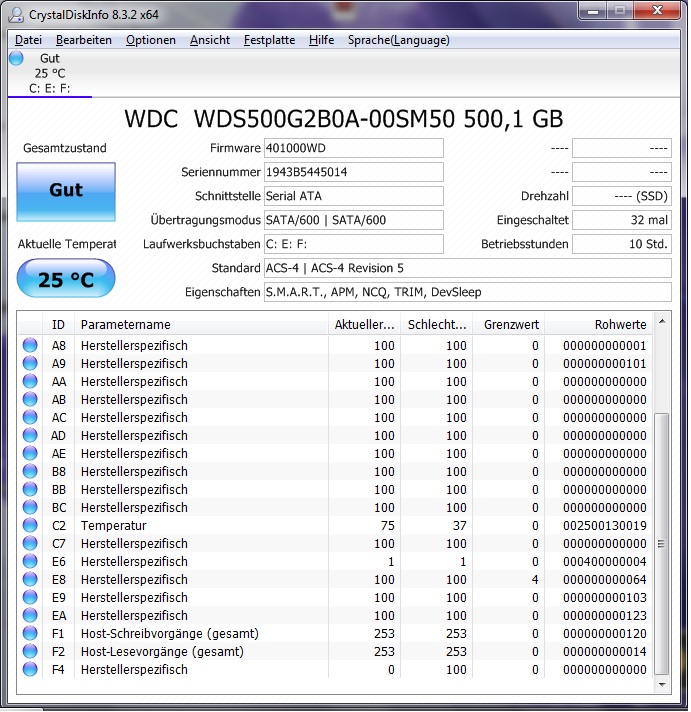The image size is (691, 712).
Task: Click the status icon of row F2
Action: click(x=30, y=651)
